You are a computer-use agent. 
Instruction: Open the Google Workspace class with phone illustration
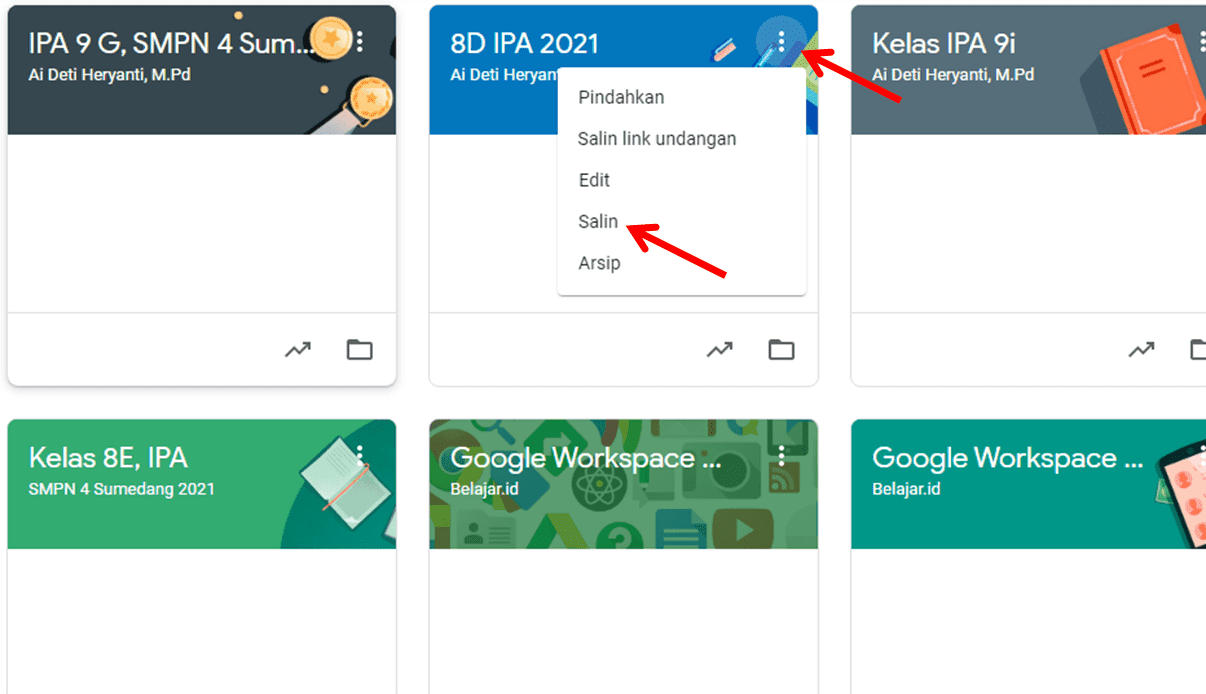1008,458
